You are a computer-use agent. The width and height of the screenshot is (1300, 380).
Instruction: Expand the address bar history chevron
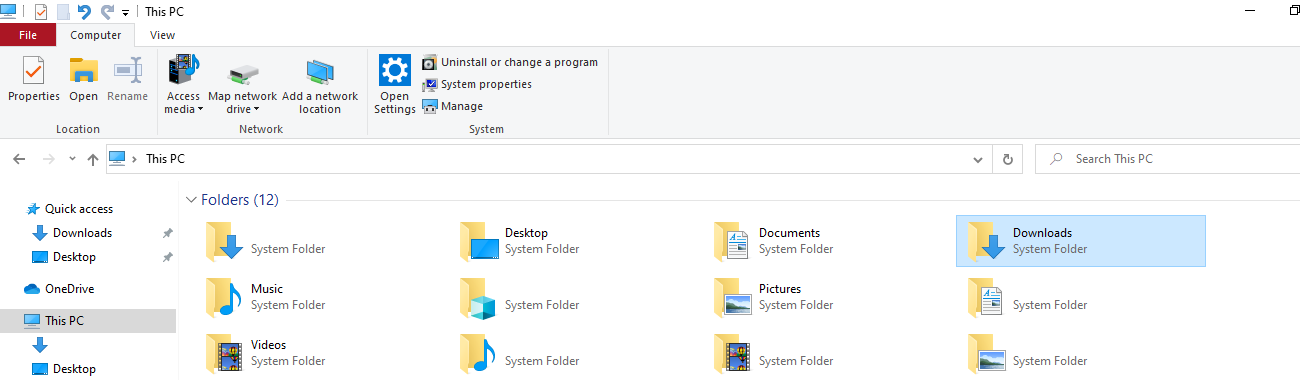click(979, 159)
